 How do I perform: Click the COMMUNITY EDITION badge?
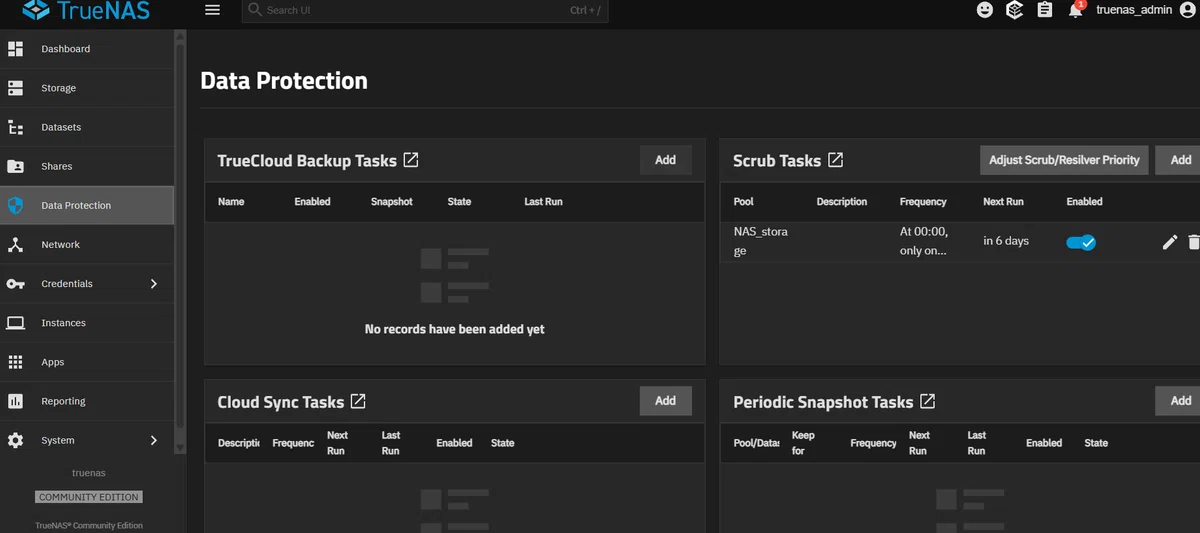89,497
